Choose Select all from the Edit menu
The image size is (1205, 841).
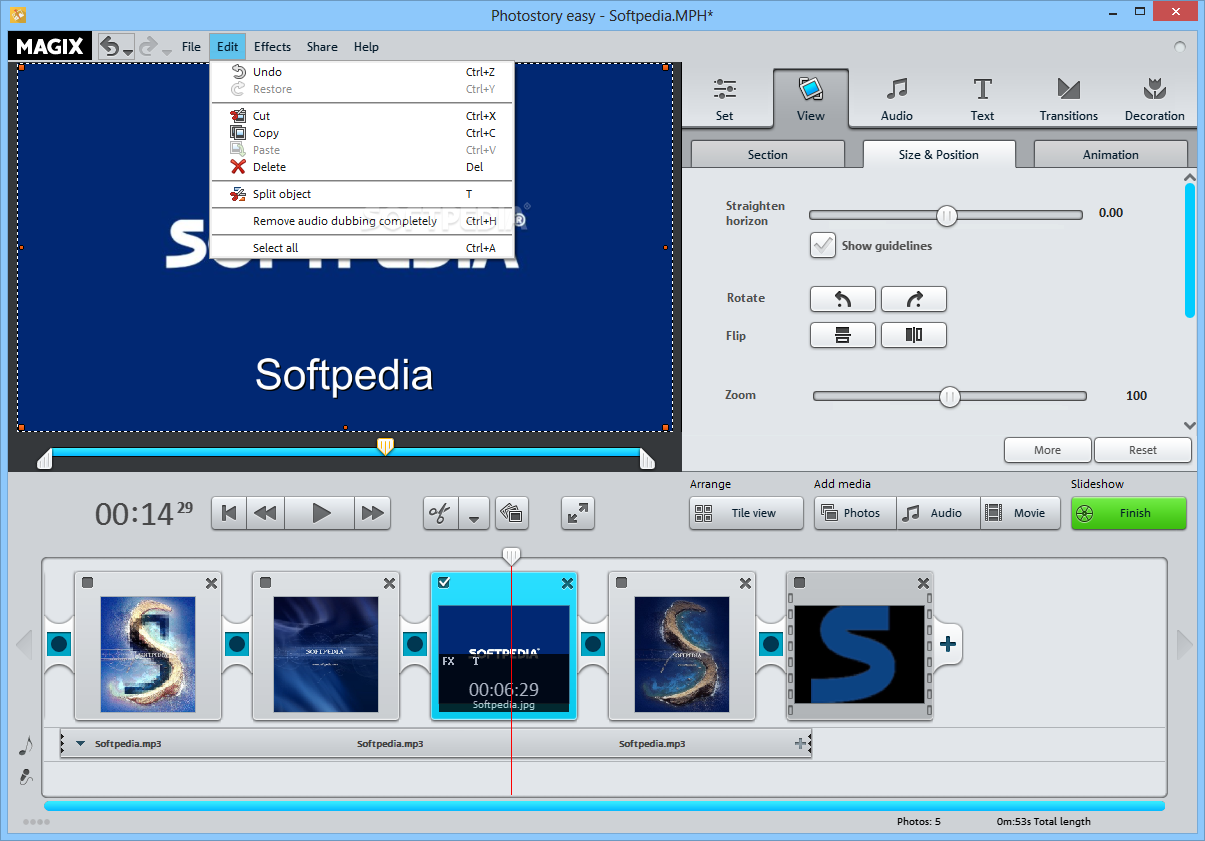tap(362, 248)
